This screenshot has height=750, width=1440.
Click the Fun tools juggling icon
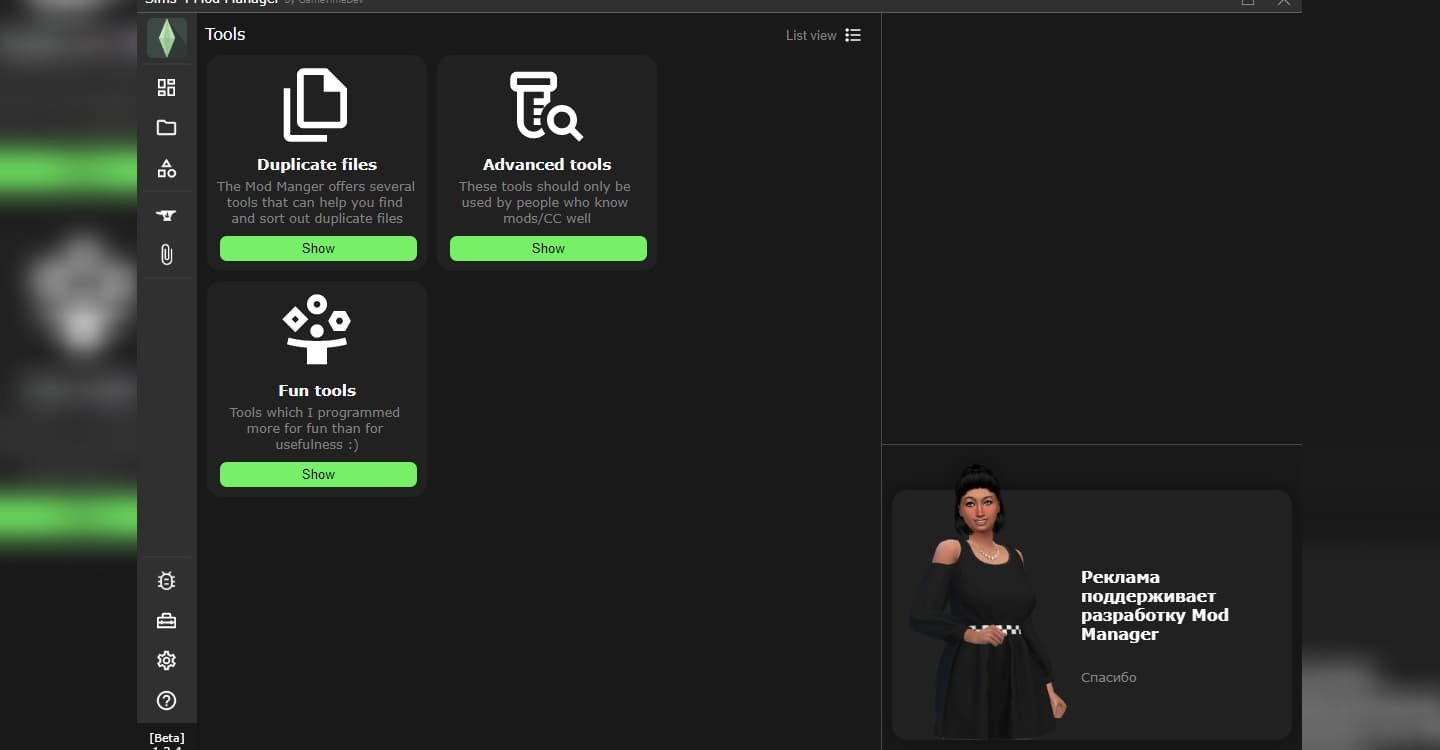click(x=316, y=330)
